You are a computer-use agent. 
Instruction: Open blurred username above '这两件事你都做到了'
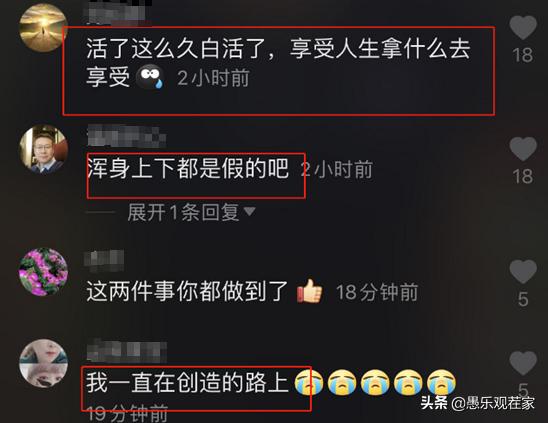(x=104, y=260)
